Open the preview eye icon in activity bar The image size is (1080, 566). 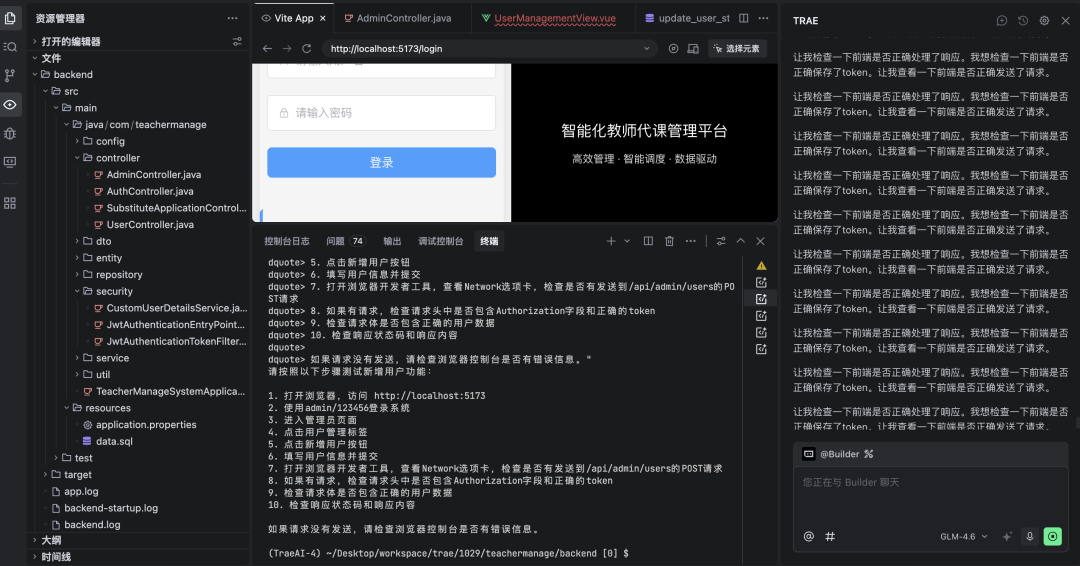pos(10,105)
